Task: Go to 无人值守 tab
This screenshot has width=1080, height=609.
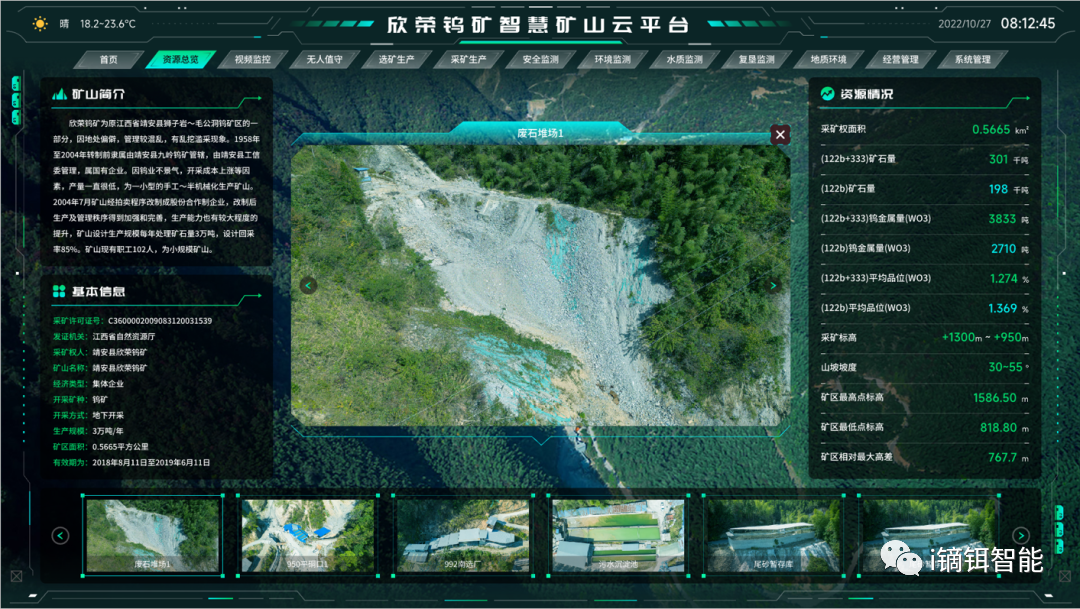Action: (x=324, y=60)
